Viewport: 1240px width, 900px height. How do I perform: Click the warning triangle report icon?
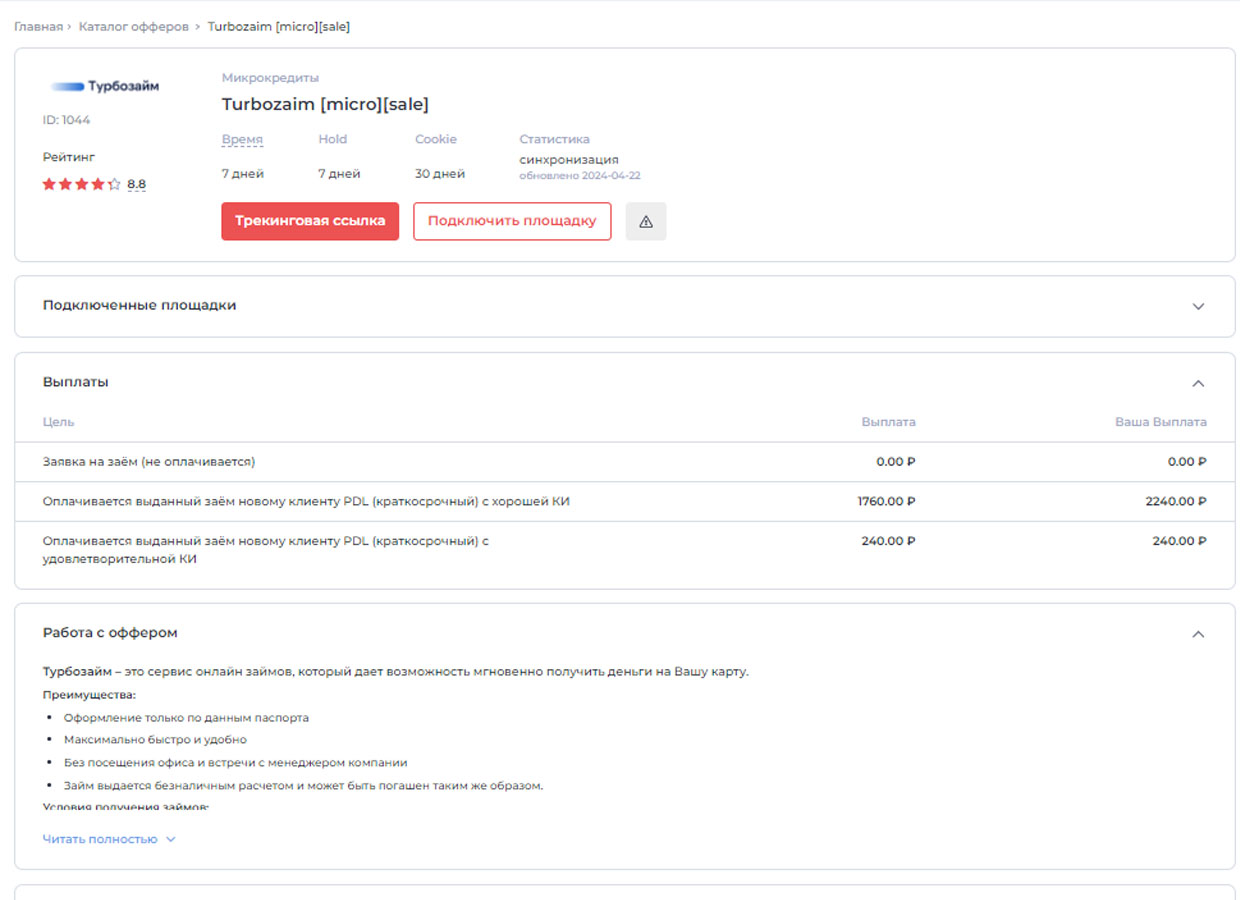[645, 221]
